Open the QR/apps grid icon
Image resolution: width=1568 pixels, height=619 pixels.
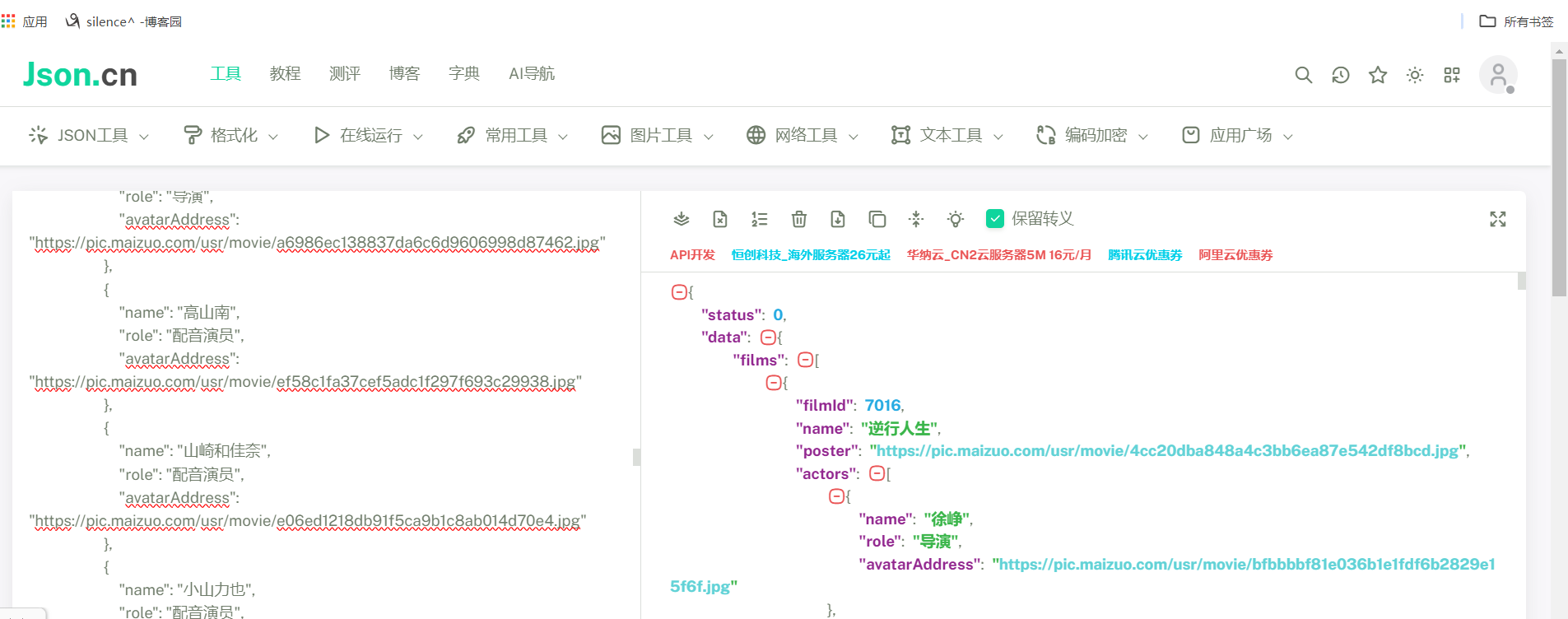[1452, 75]
